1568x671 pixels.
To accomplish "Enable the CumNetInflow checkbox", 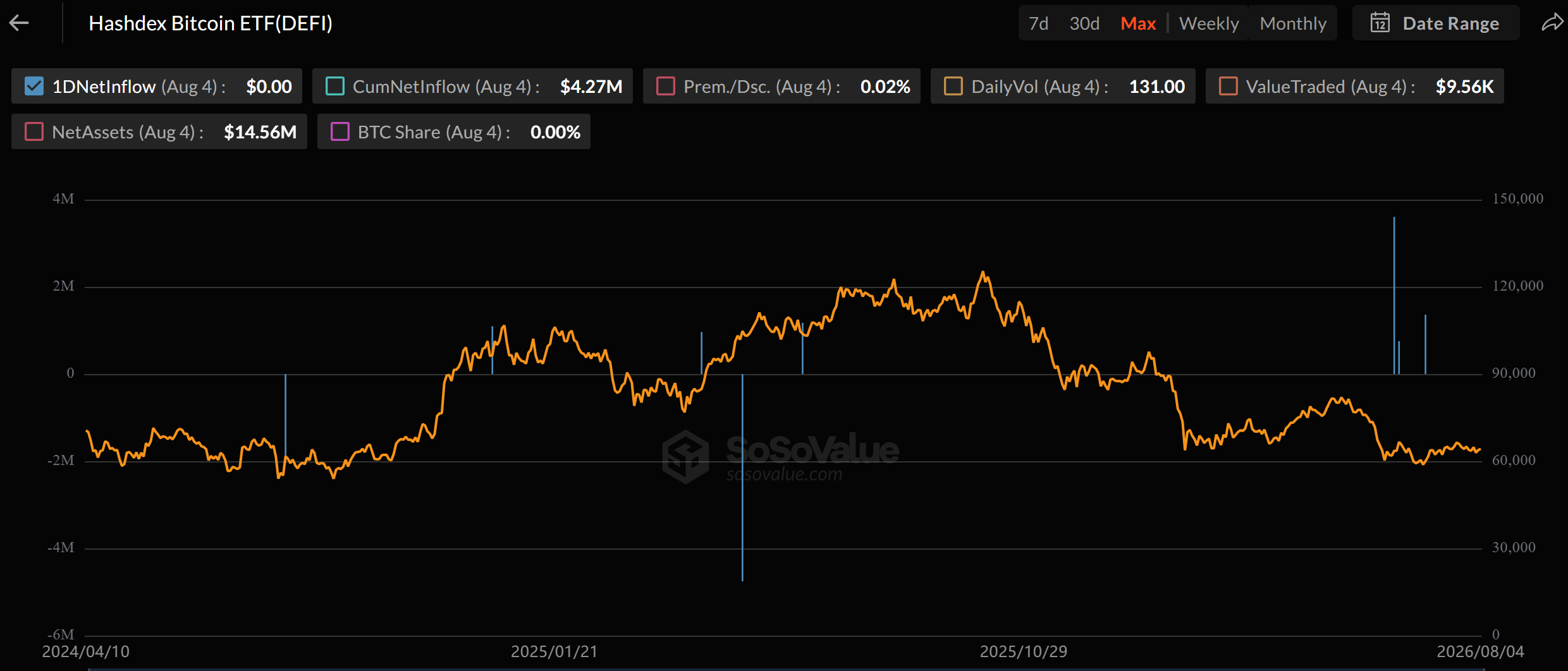I will [334, 86].
